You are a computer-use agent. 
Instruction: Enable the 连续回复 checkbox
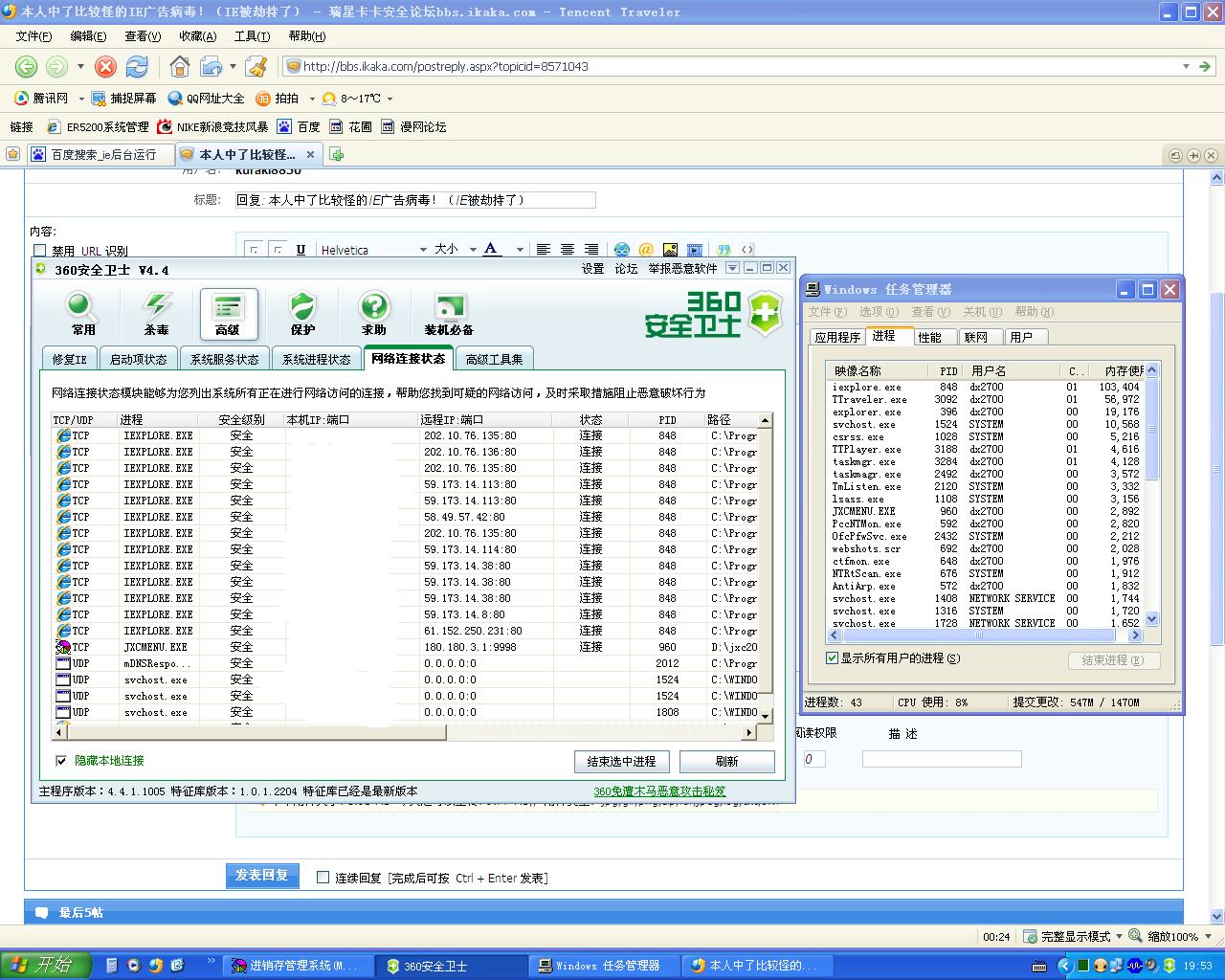[323, 878]
